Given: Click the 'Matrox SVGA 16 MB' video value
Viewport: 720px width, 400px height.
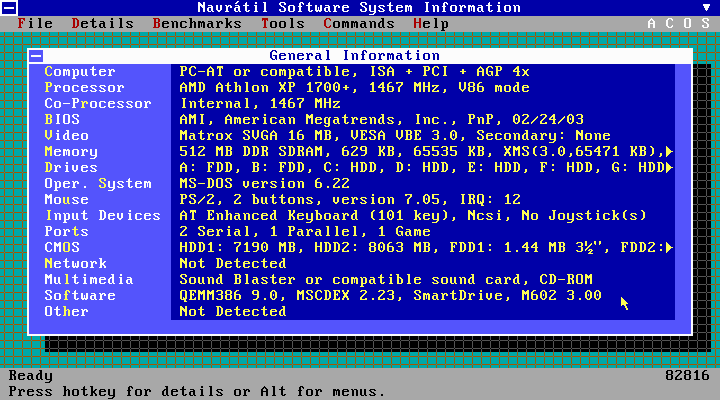Looking at the screenshot, I should [395, 135].
